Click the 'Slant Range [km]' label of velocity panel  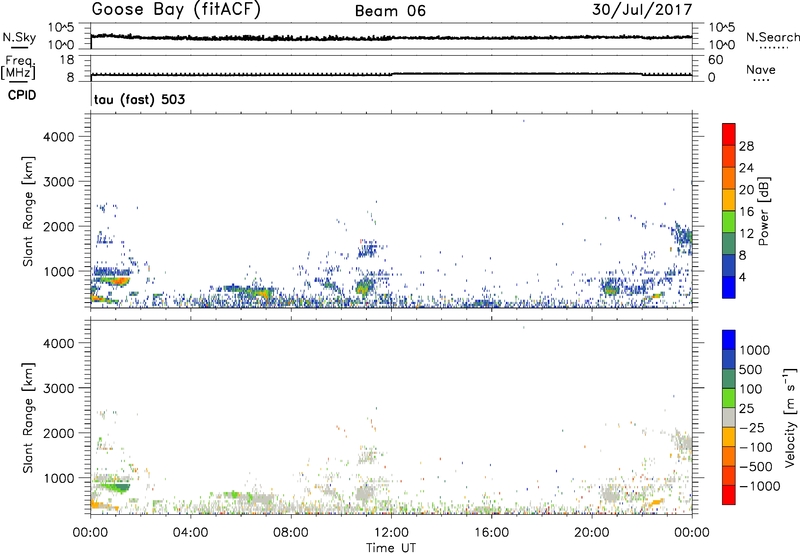click(28, 417)
